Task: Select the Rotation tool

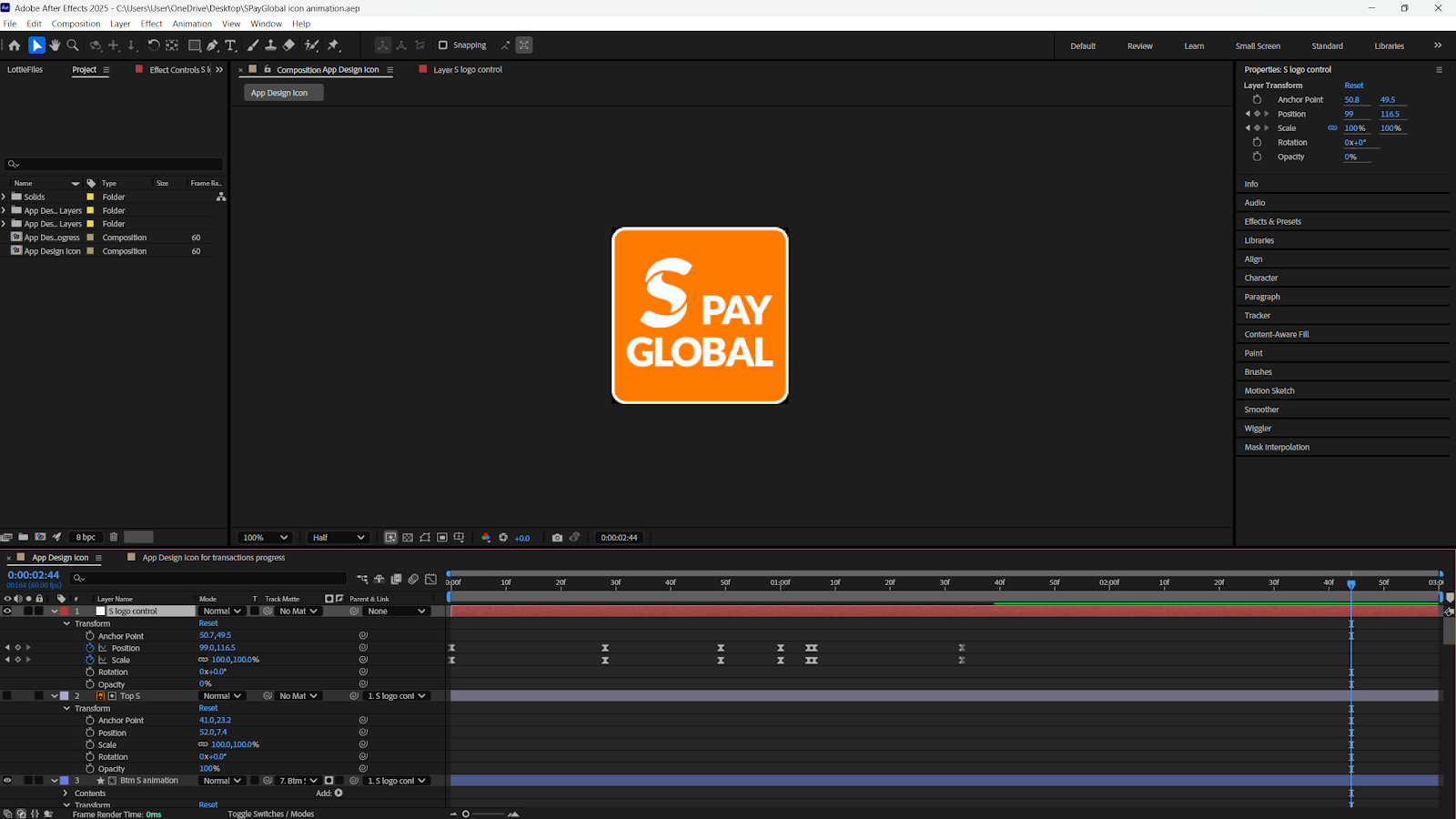Action: (x=153, y=45)
